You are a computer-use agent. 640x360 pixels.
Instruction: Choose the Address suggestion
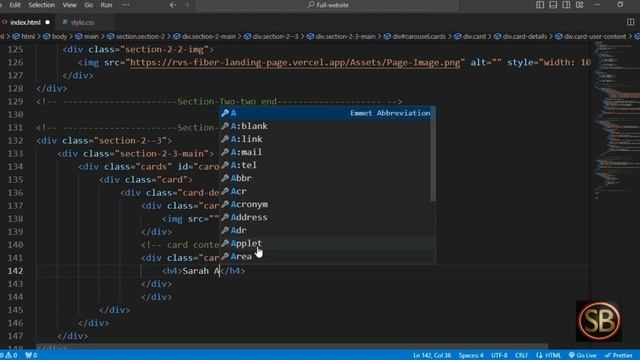coord(326,218)
